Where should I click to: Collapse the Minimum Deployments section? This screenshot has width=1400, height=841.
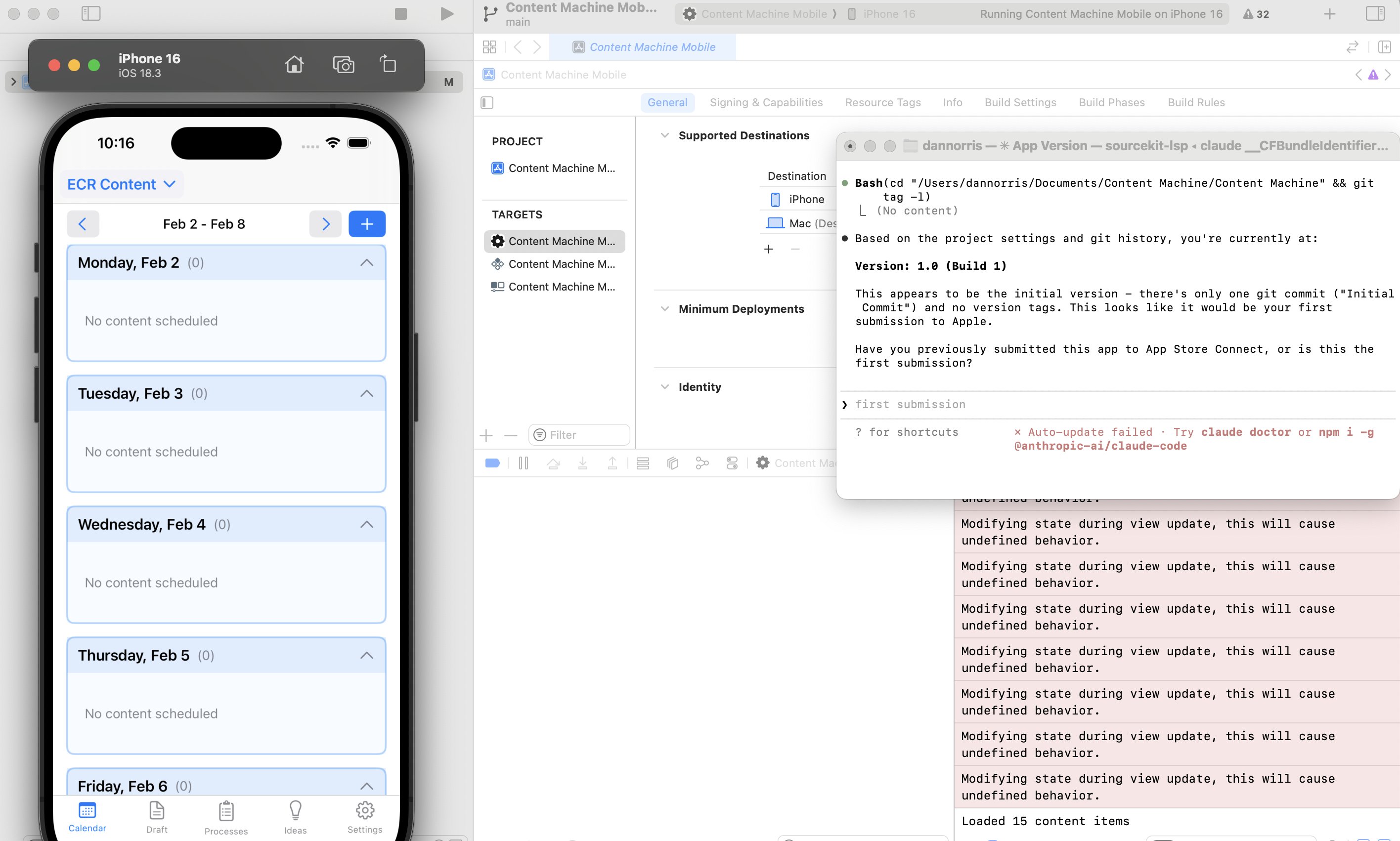click(x=664, y=309)
